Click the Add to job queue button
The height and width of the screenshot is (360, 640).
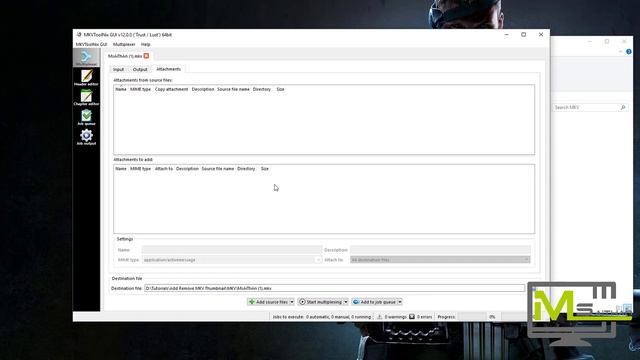[374, 302]
